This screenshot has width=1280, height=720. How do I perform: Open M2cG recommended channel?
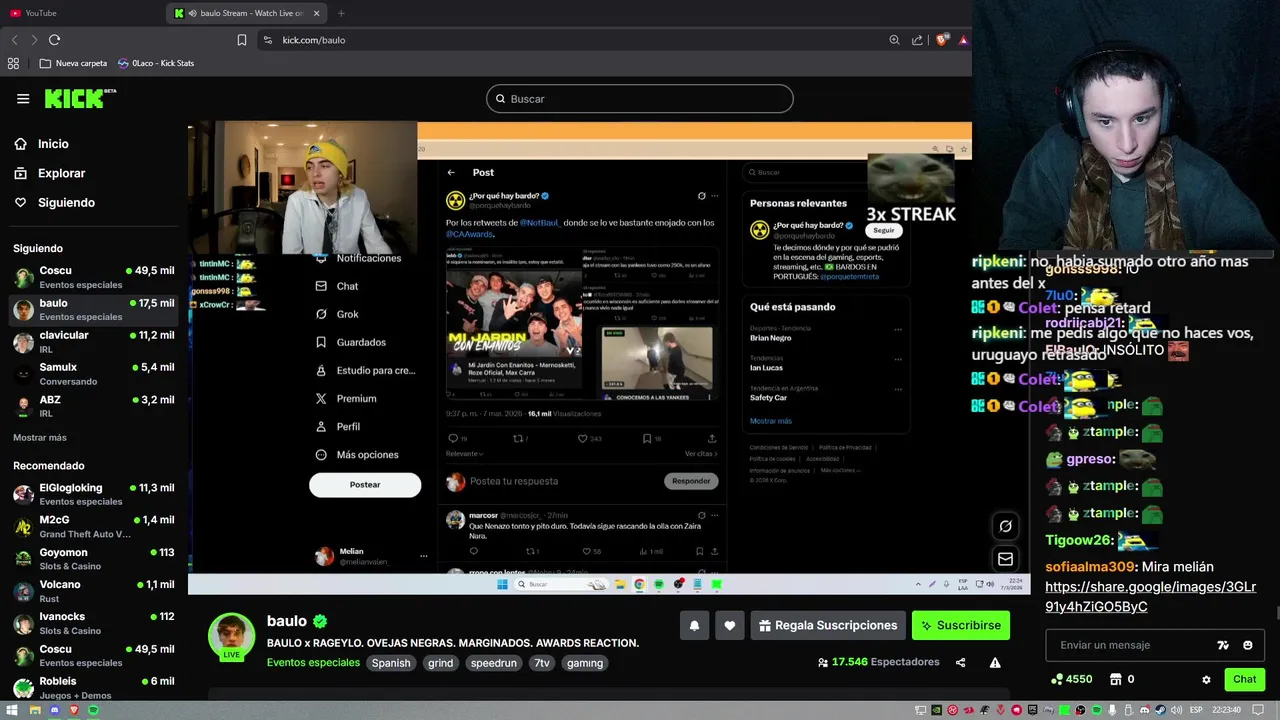click(x=94, y=527)
